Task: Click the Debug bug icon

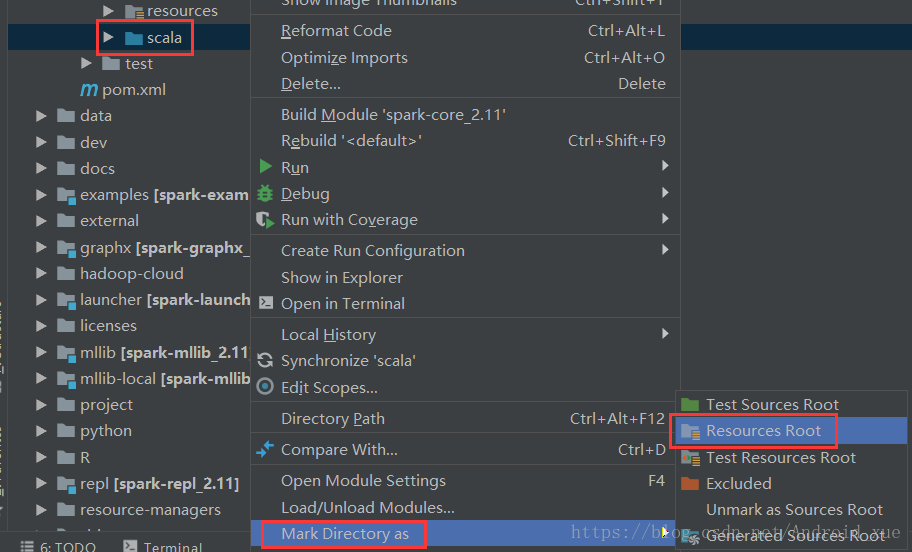Action: (x=265, y=193)
